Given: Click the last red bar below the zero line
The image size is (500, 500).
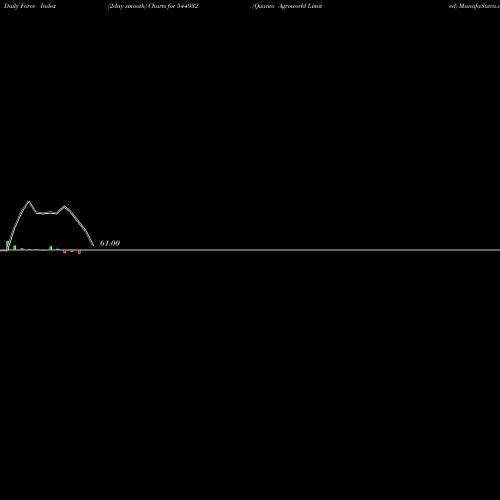Looking at the screenshot, I should click(79, 252).
